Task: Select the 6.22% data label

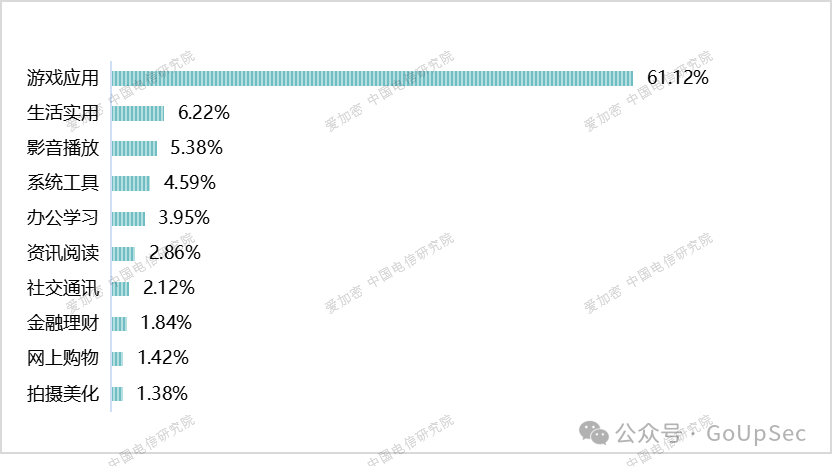Action: [203, 113]
